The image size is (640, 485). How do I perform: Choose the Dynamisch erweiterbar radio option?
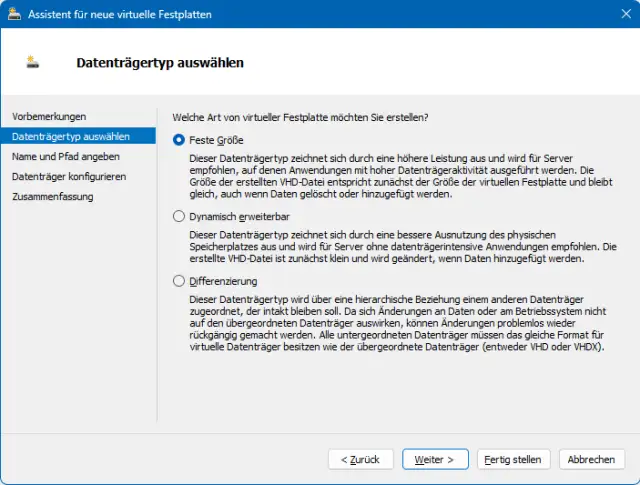coord(179,216)
